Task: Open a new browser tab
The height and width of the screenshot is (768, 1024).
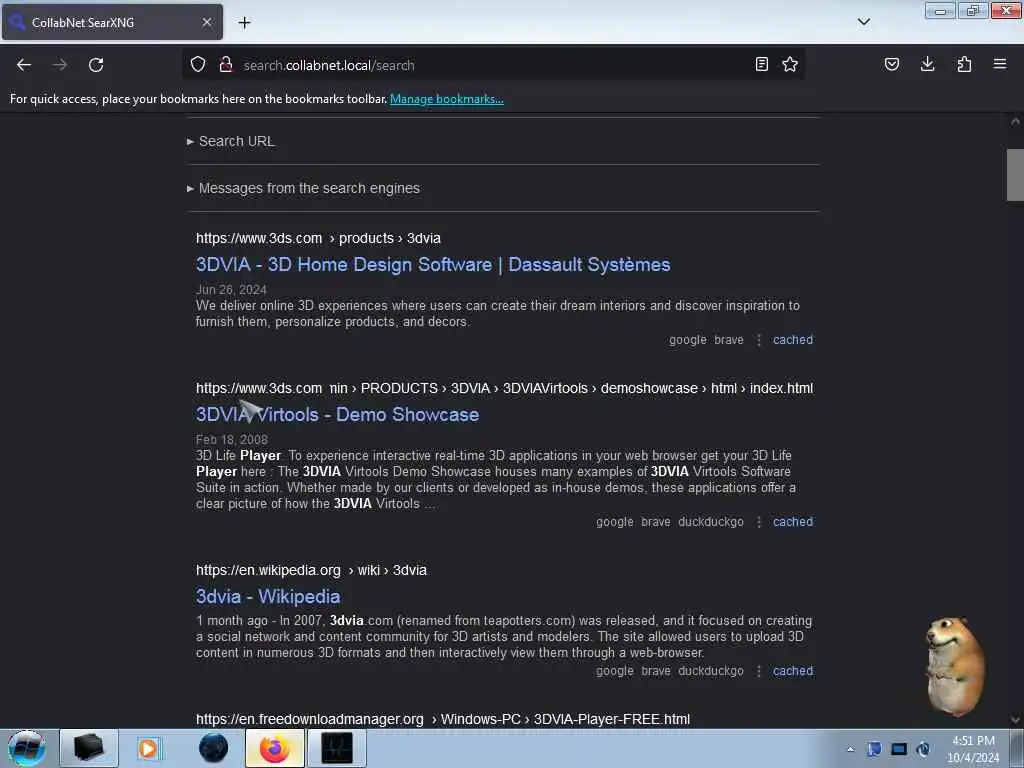Action: tap(244, 23)
